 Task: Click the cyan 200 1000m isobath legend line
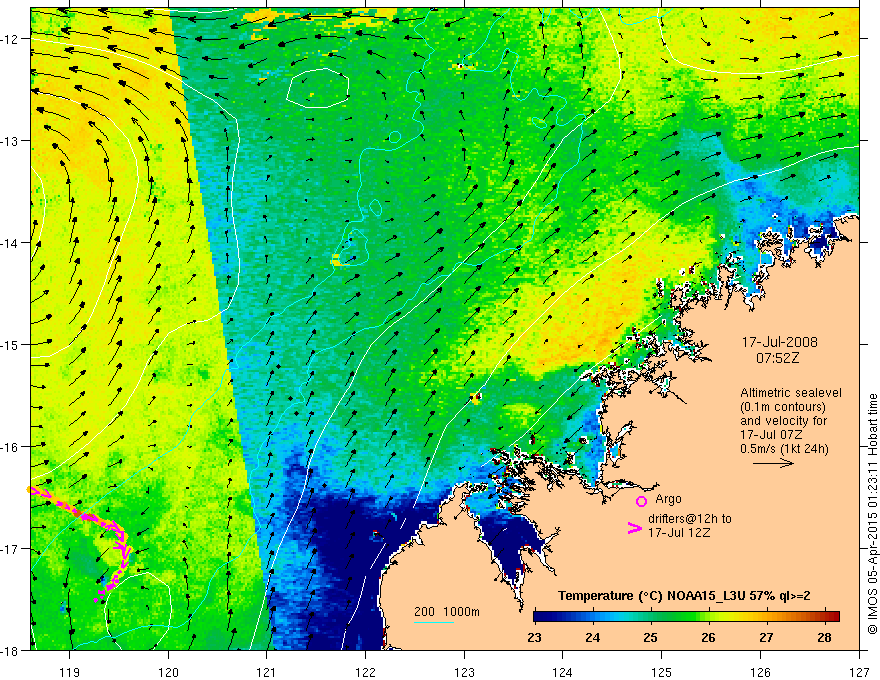[x=434, y=622]
